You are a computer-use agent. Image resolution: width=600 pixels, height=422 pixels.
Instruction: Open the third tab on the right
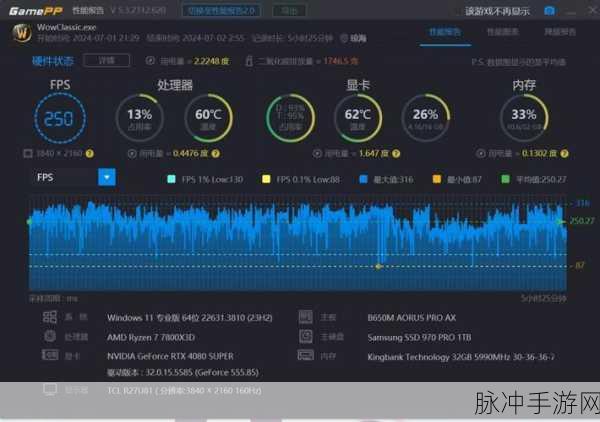pos(560,32)
